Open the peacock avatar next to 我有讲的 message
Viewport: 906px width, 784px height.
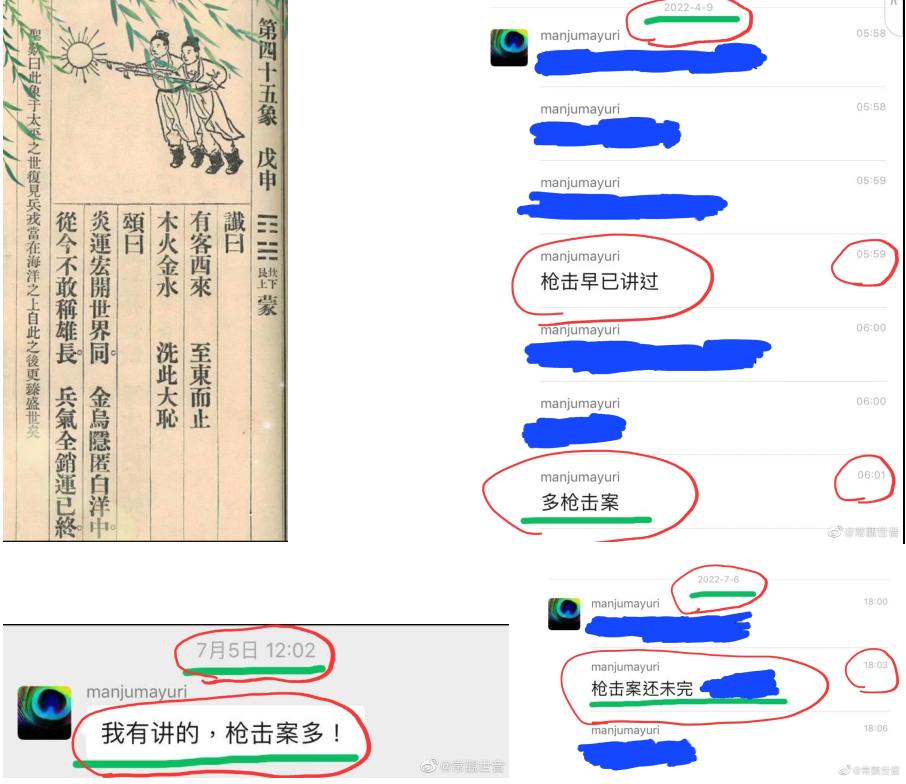click(44, 712)
